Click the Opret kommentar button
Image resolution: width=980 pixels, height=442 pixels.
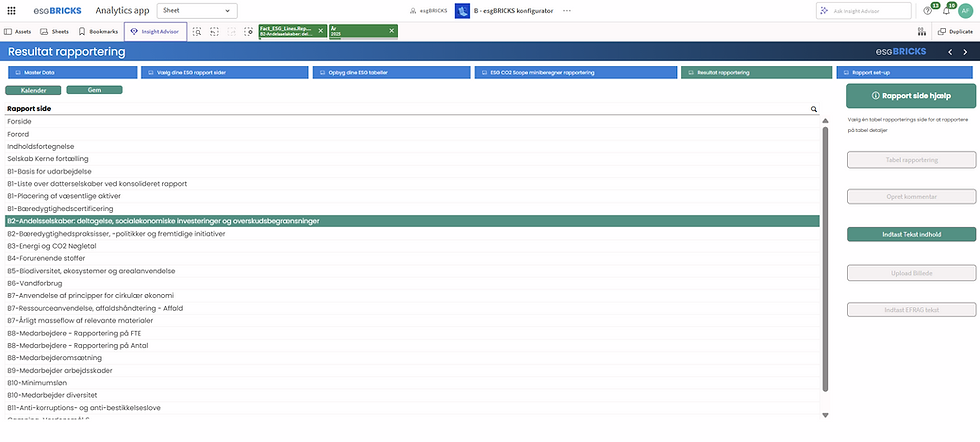click(x=911, y=196)
